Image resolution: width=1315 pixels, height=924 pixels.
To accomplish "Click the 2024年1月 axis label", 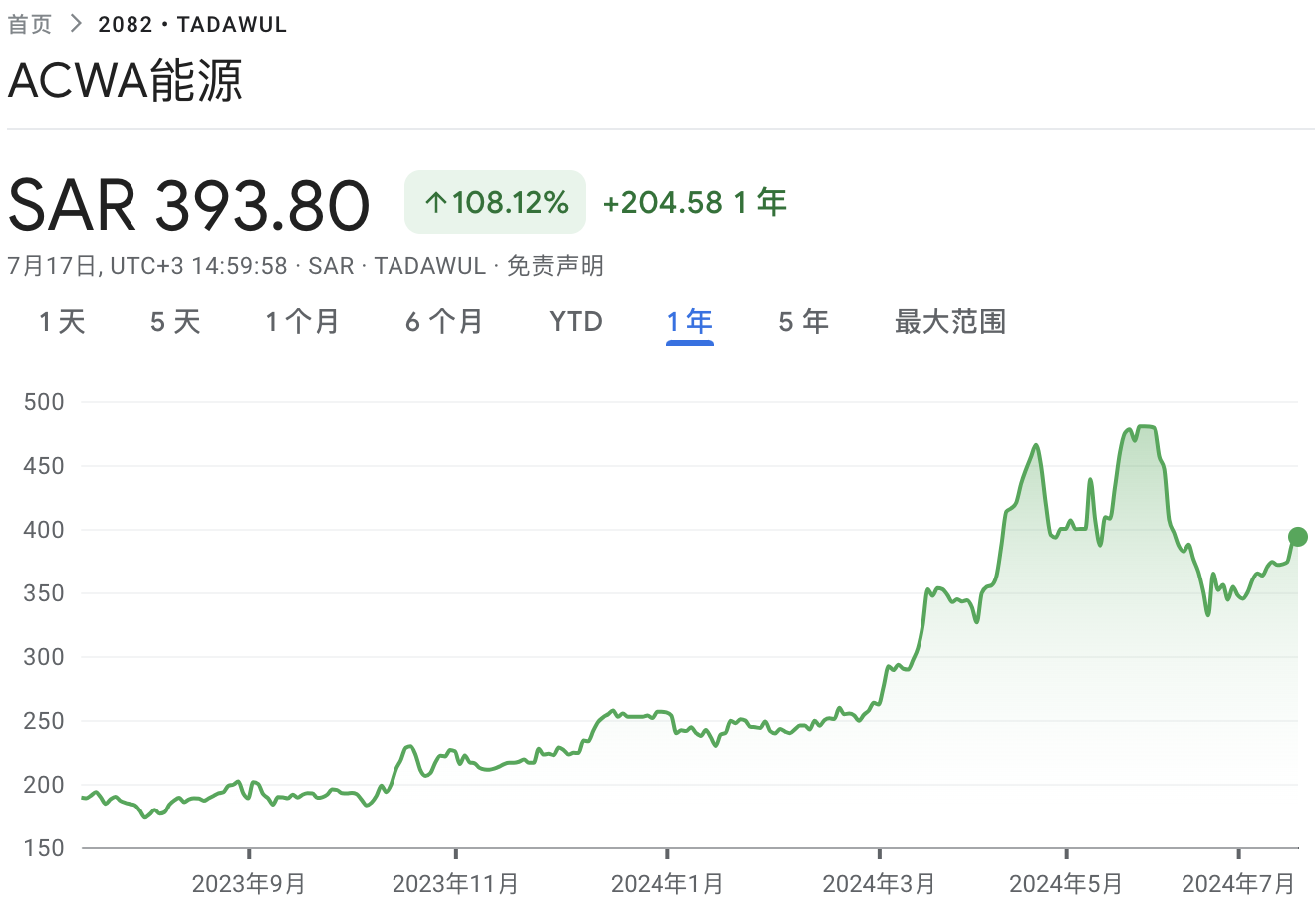I will tap(667, 883).
